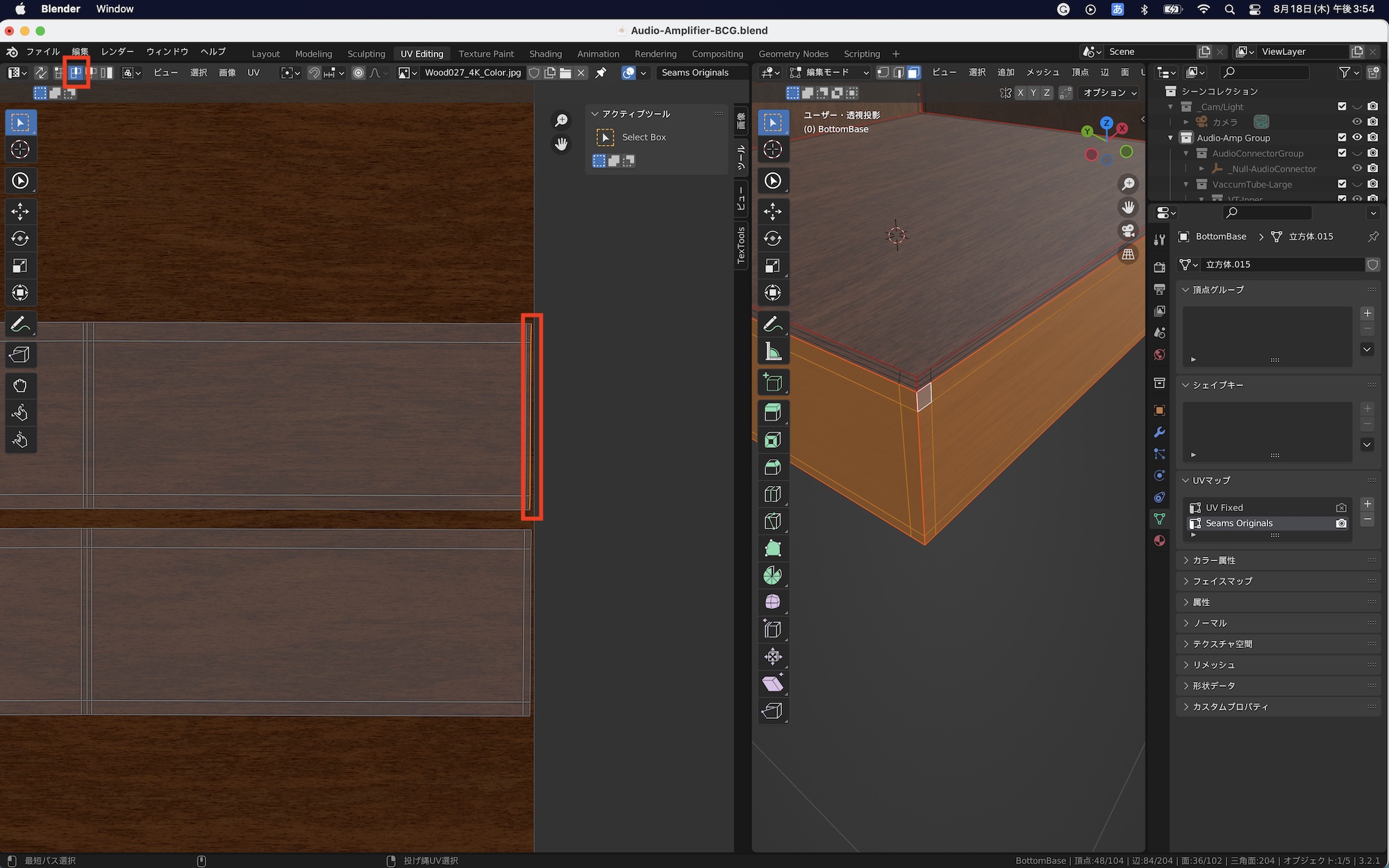This screenshot has height=868, width=1389.
Task: Hide the _Cam/Light collection with eye icon
Action: coord(1357,106)
